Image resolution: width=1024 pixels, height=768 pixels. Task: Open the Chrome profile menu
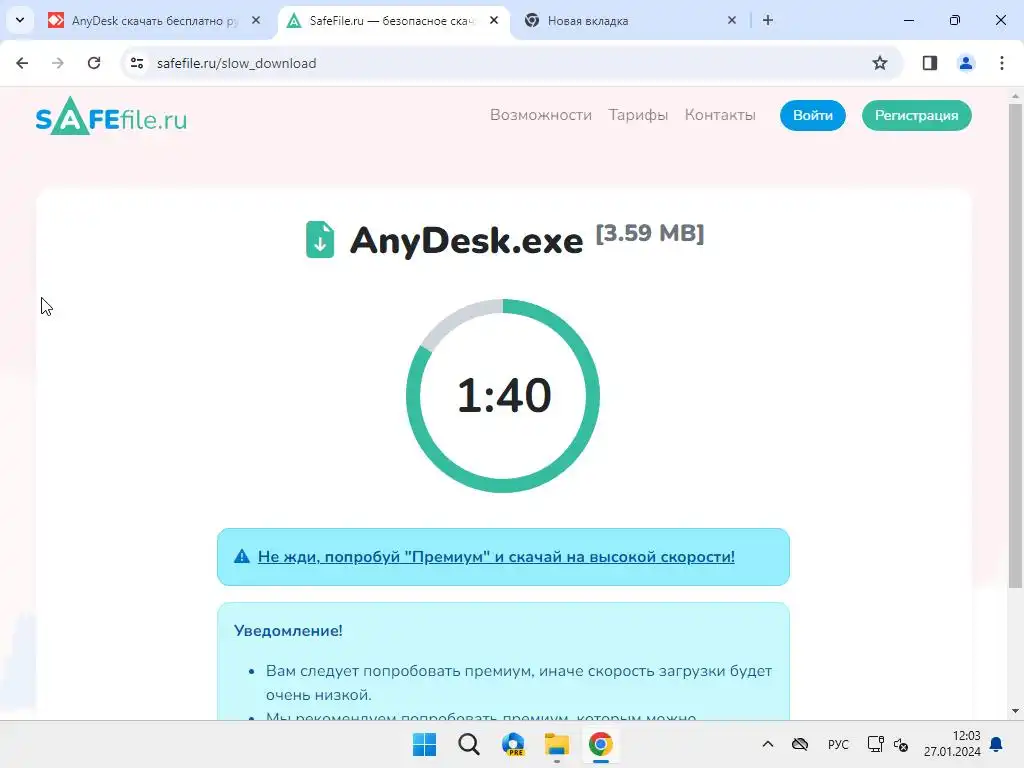[x=966, y=63]
